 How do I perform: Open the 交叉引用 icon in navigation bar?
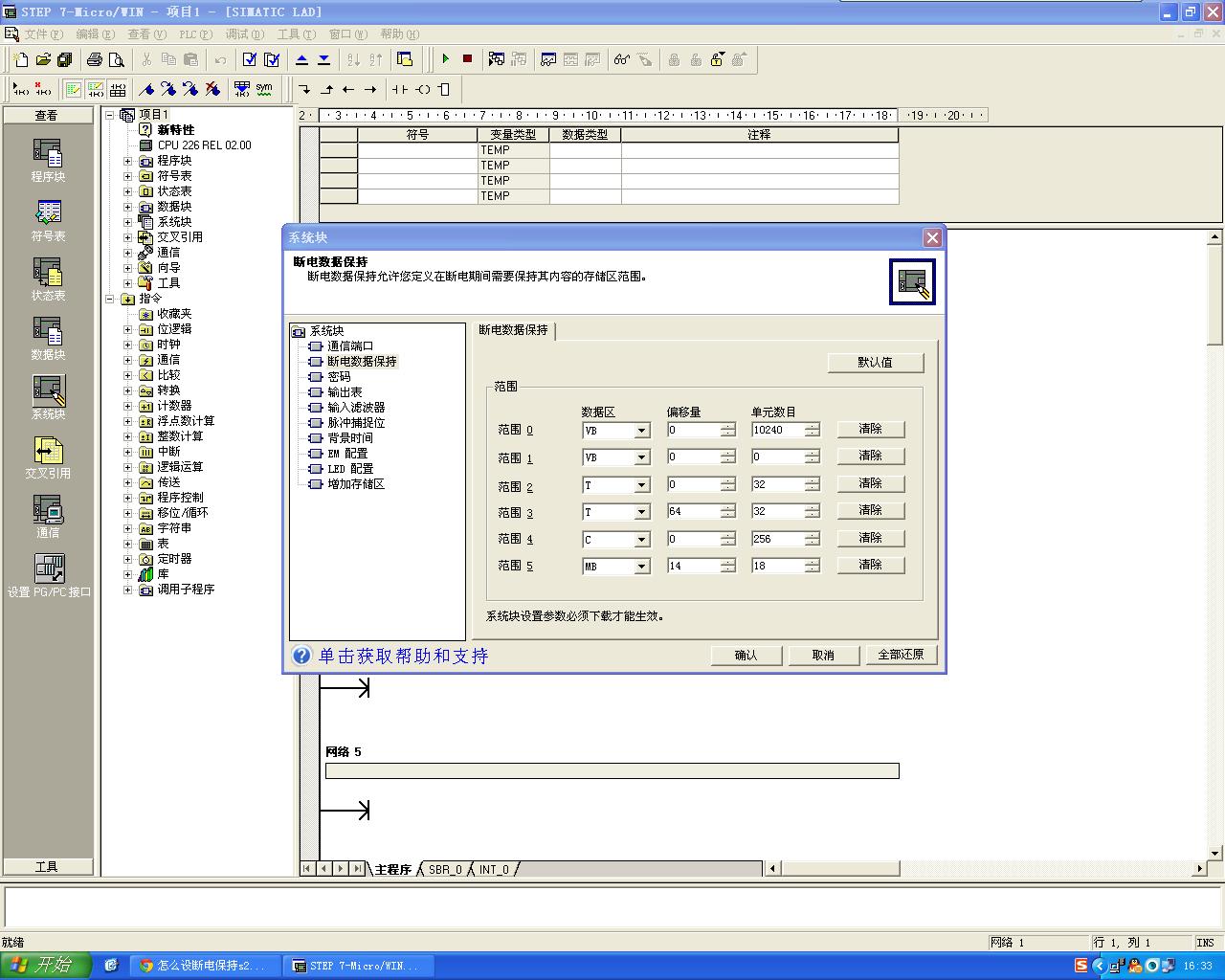pos(48,457)
